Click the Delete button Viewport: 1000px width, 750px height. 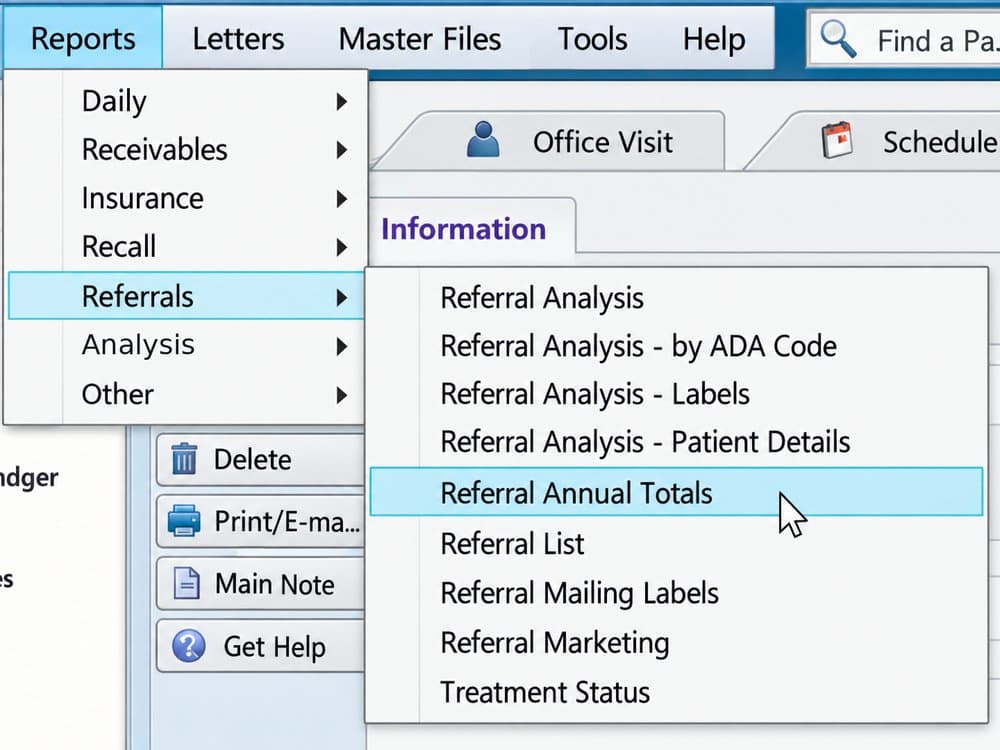pyautogui.click(x=260, y=459)
